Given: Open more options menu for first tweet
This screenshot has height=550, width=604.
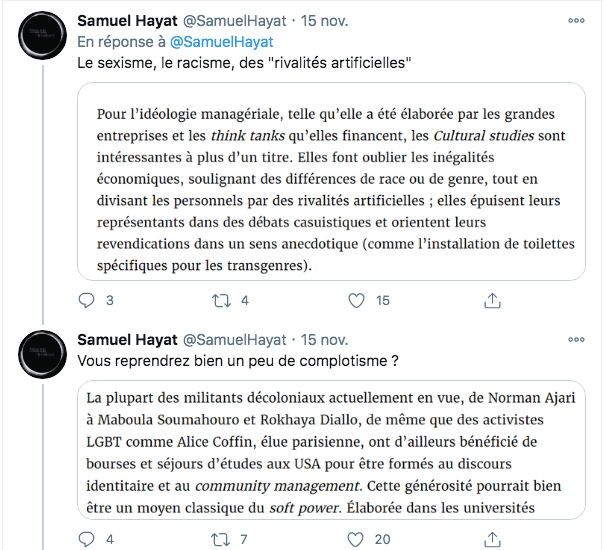Looking at the screenshot, I should (576, 20).
